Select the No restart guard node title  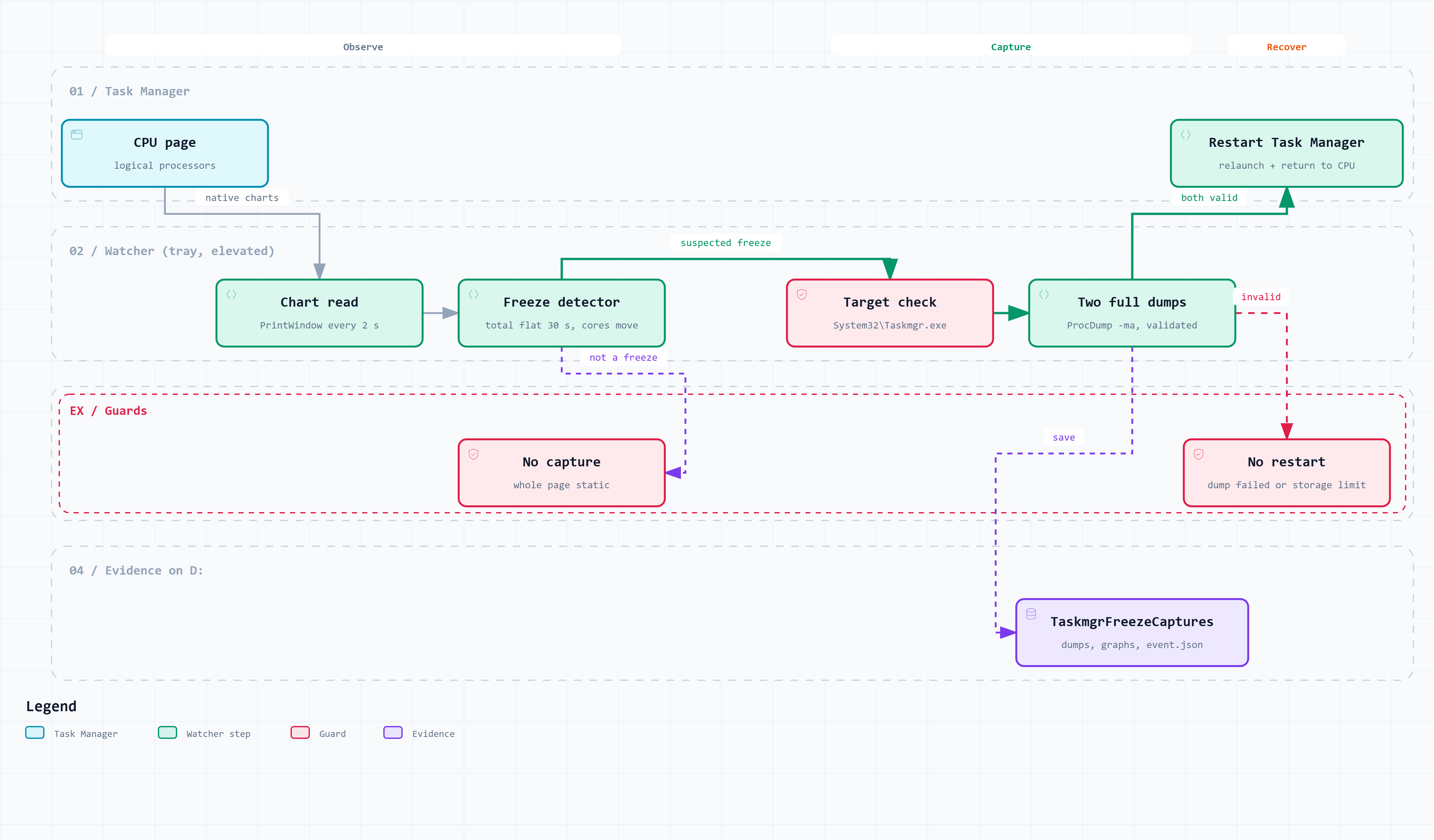(1286, 462)
